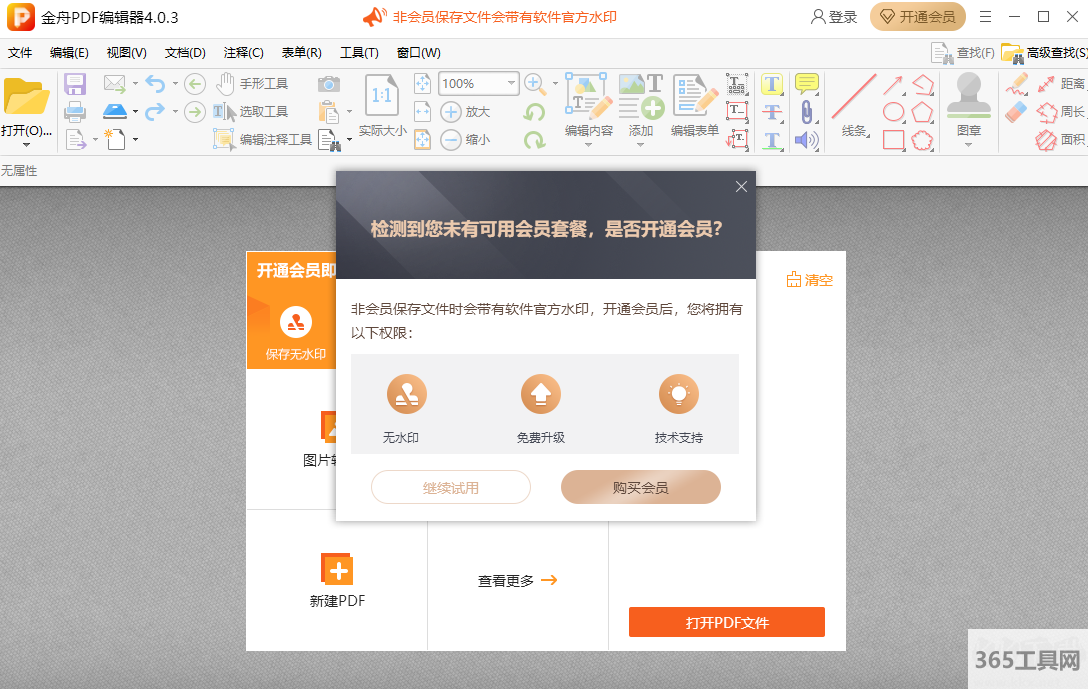Choose the ellipse shape tool
Screen dimensions: 1088x689
893,112
